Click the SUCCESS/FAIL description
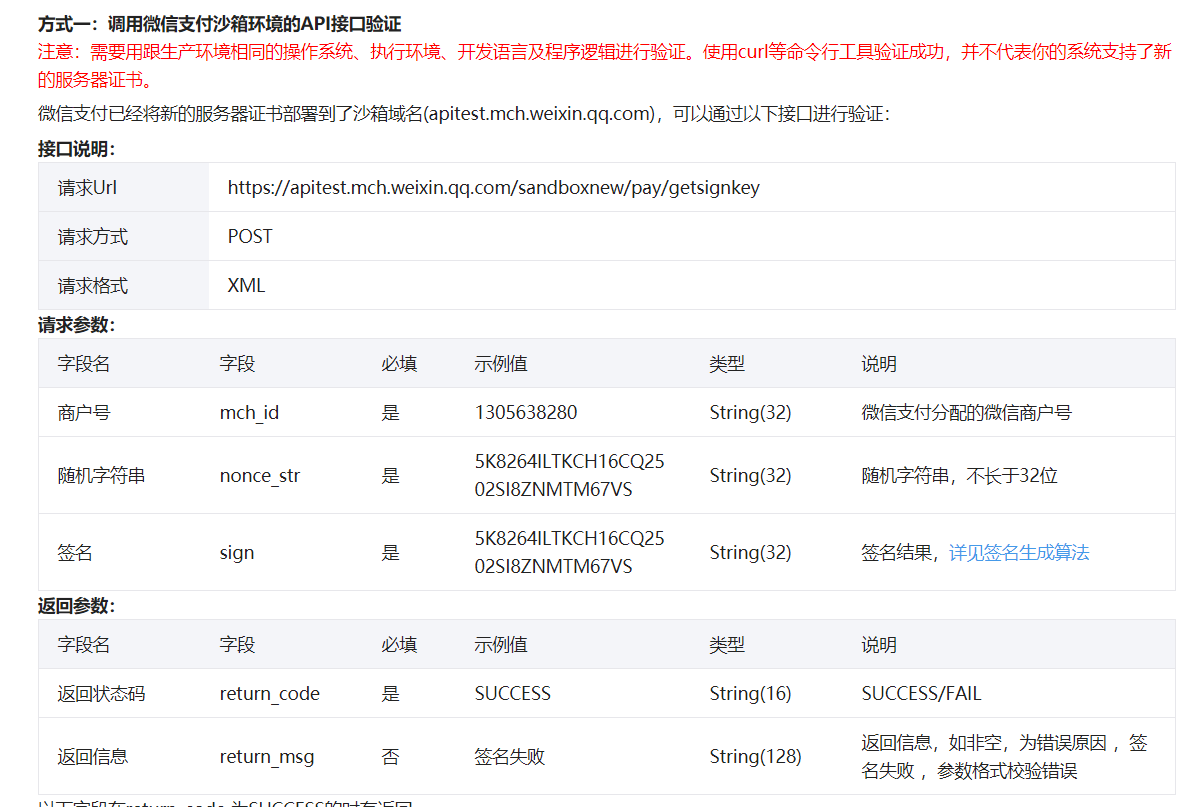 coord(921,694)
